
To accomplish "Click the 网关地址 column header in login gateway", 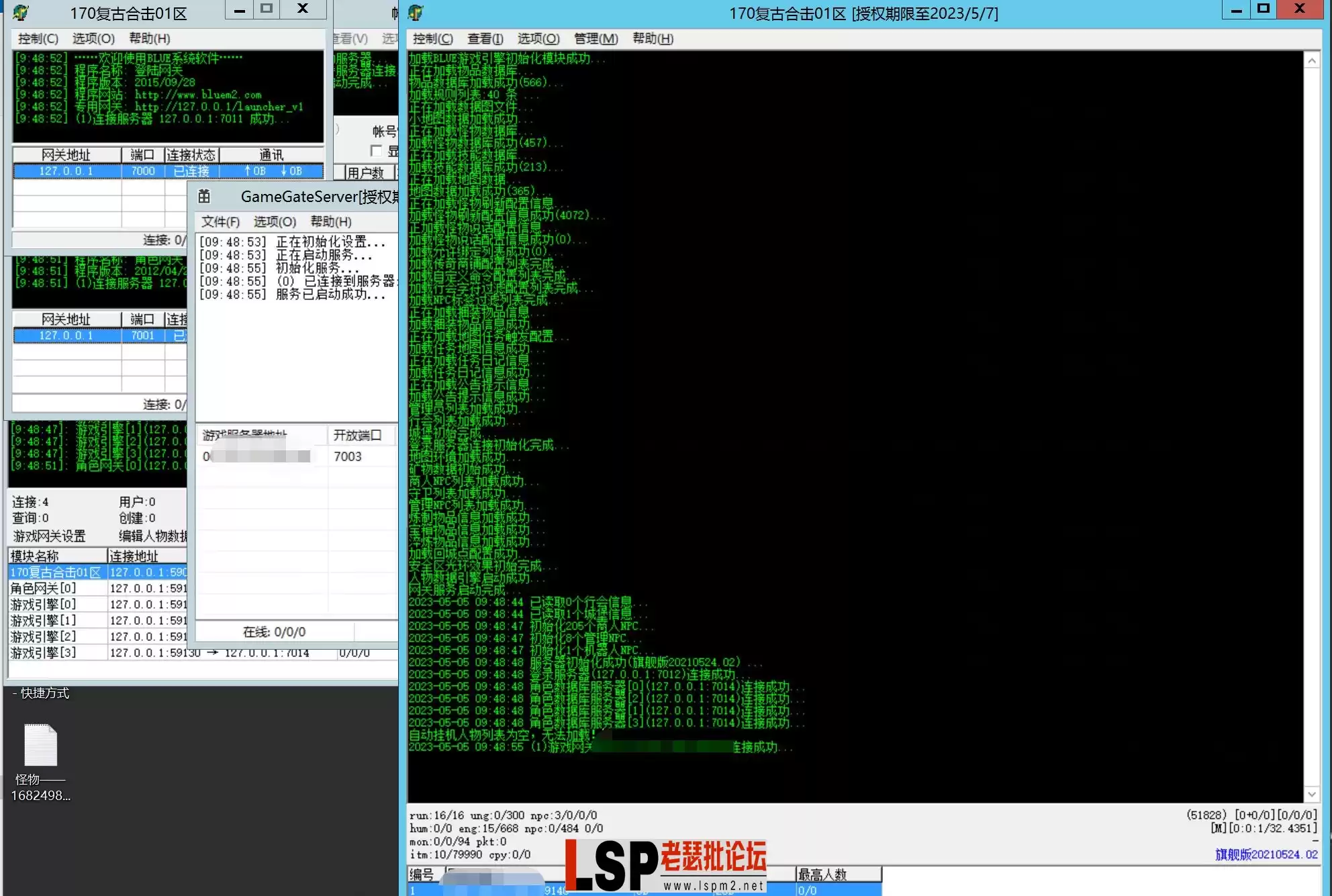I will [66, 155].
